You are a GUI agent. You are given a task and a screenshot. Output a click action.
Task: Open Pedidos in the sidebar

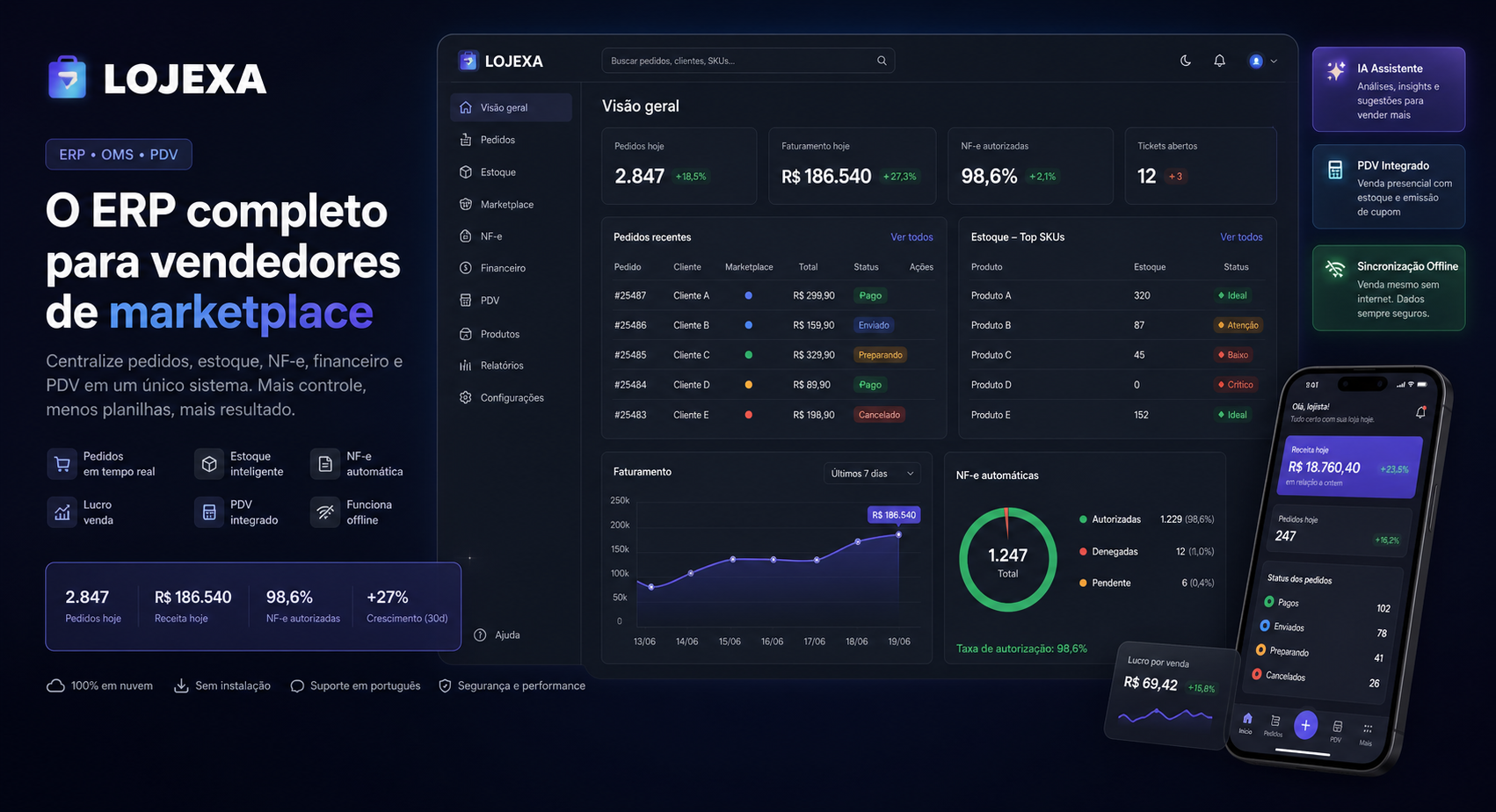pyautogui.click(x=512, y=140)
